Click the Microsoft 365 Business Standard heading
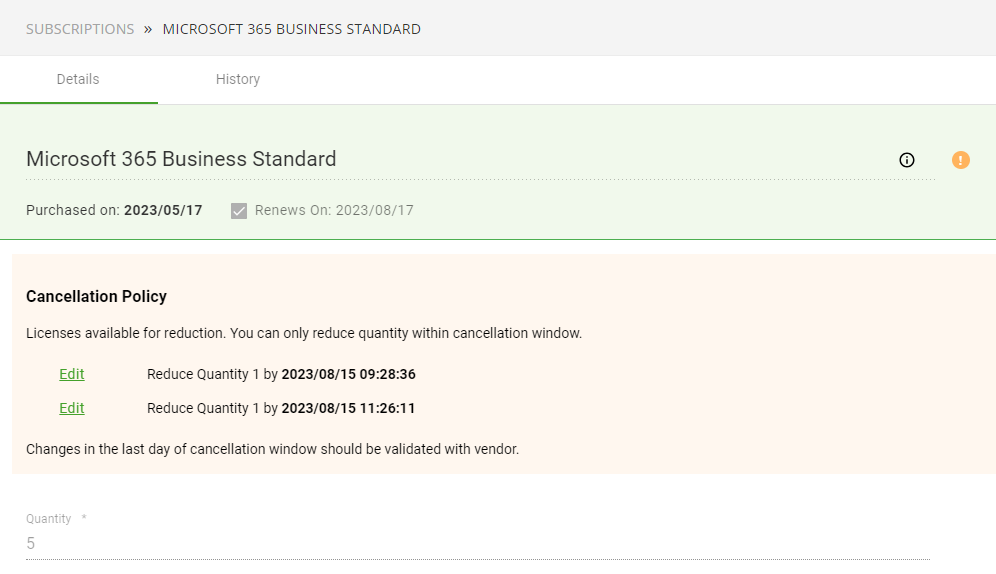 click(181, 159)
